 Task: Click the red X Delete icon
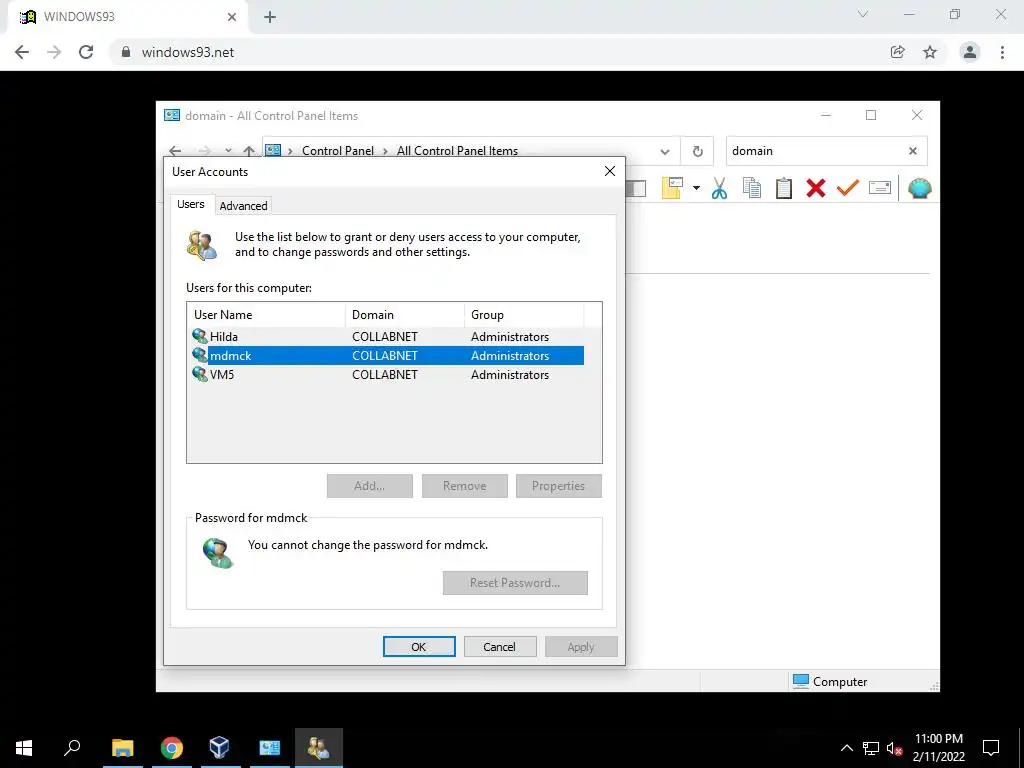pyautogui.click(x=816, y=188)
